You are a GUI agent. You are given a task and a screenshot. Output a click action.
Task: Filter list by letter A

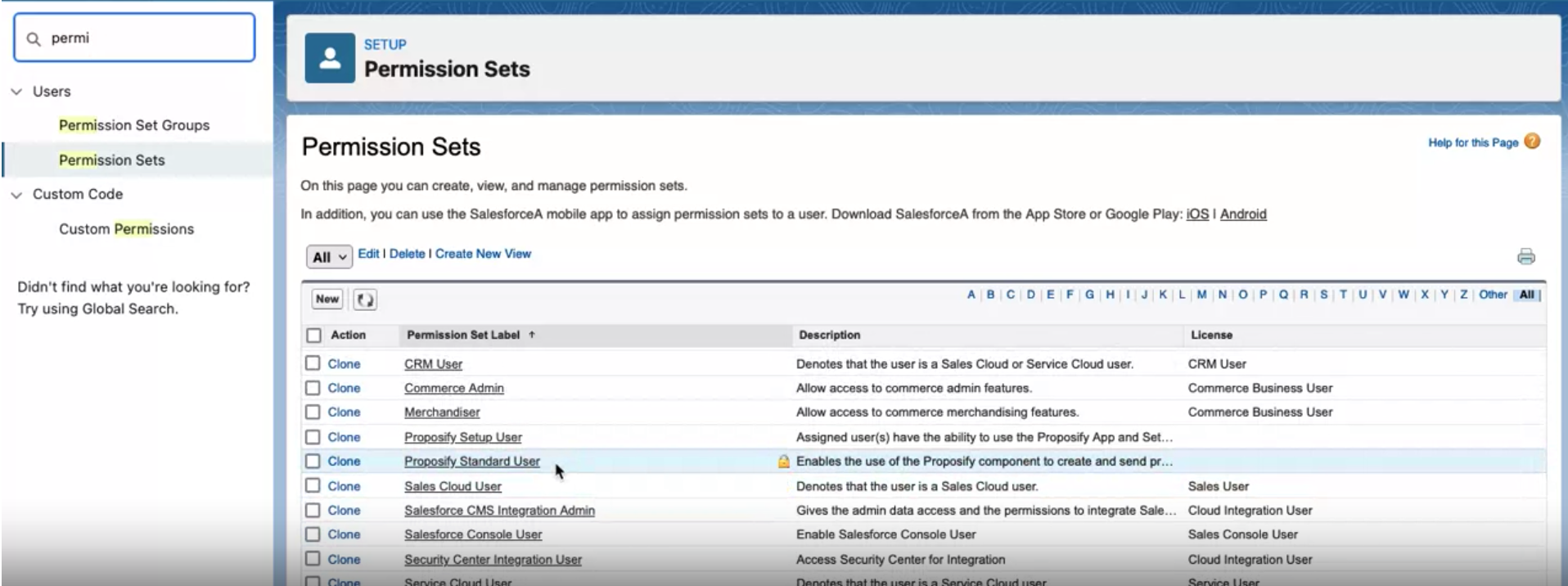click(971, 295)
